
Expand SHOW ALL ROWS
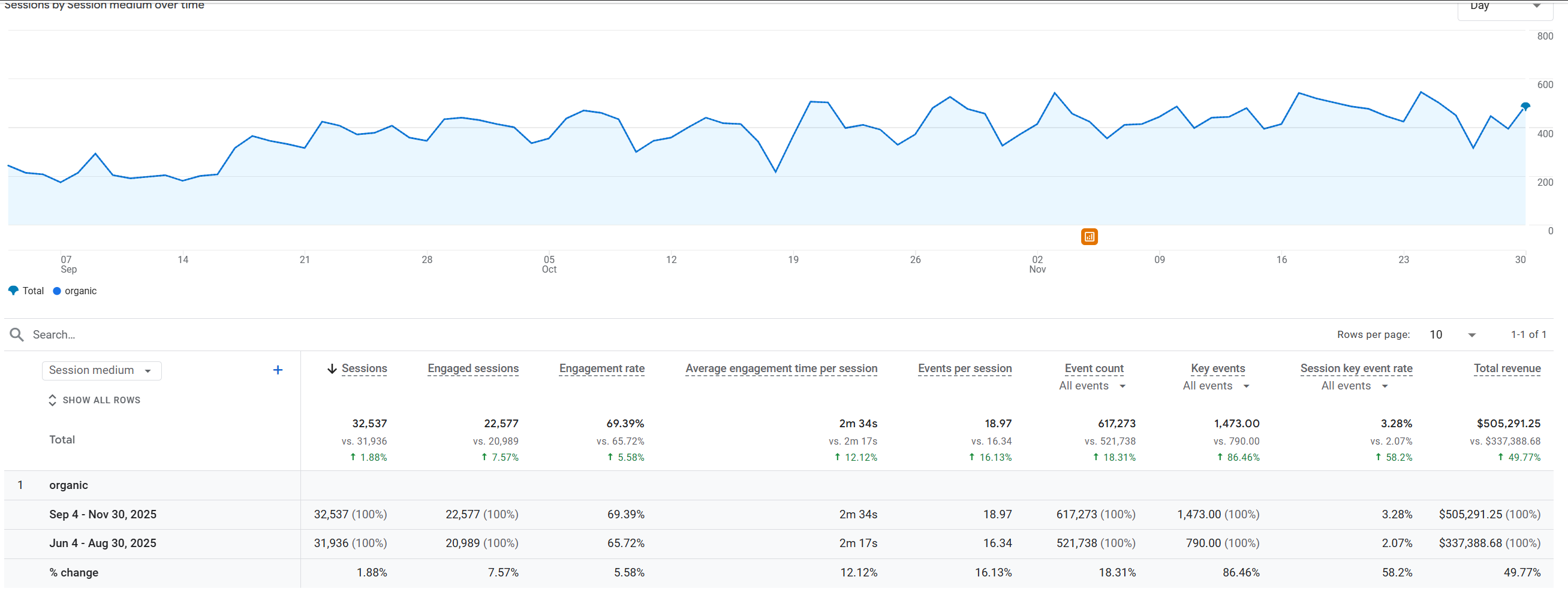click(x=94, y=400)
